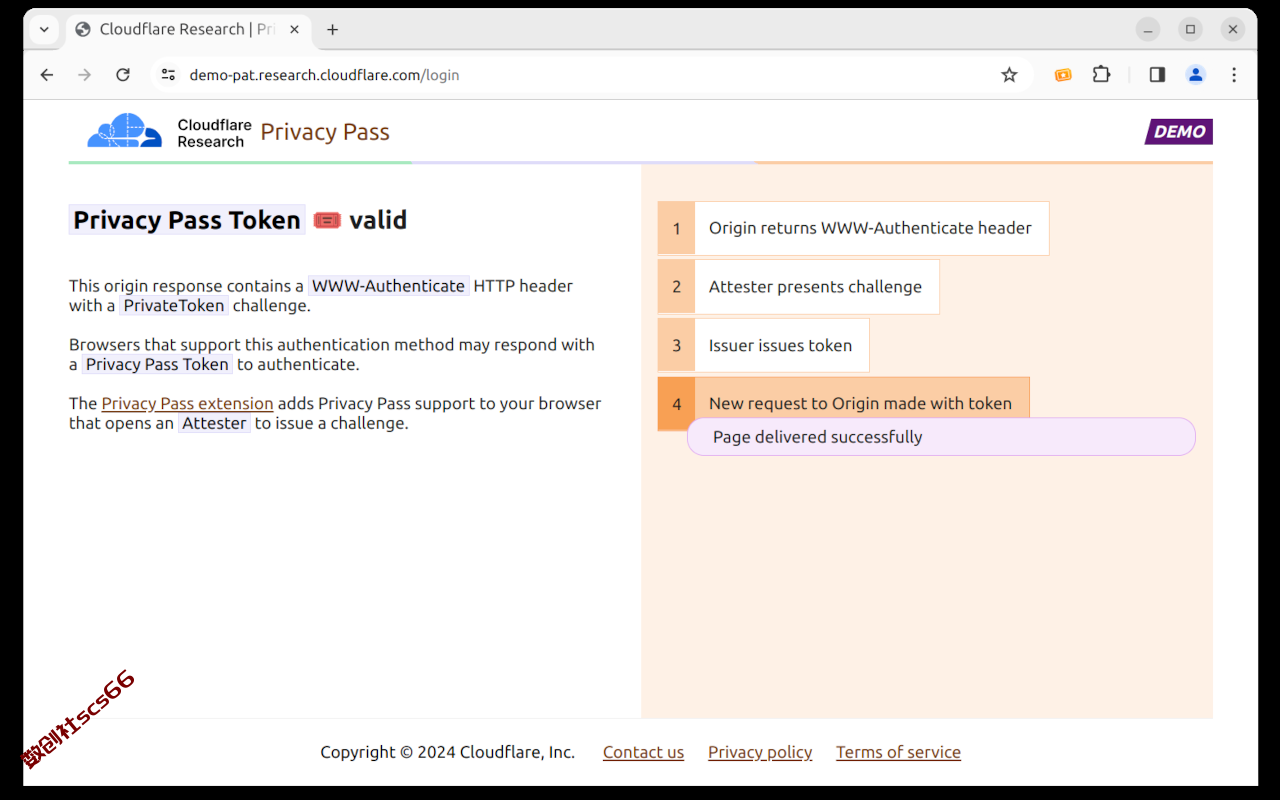Go back to the previous page
The width and height of the screenshot is (1280, 800).
47,75
